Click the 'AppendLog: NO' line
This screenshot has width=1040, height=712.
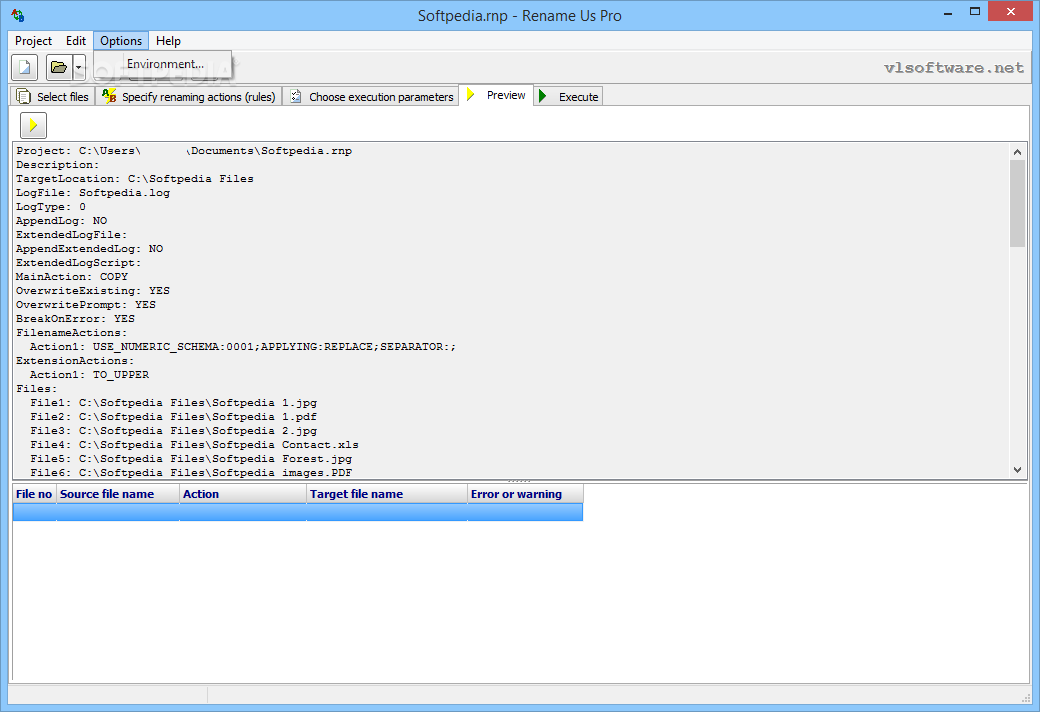pos(62,221)
